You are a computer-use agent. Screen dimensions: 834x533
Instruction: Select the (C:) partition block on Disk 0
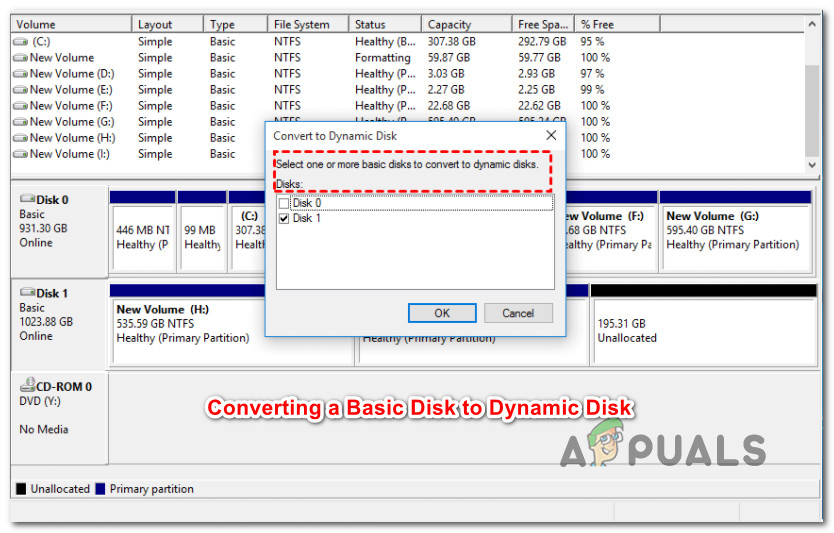pyautogui.click(x=247, y=231)
